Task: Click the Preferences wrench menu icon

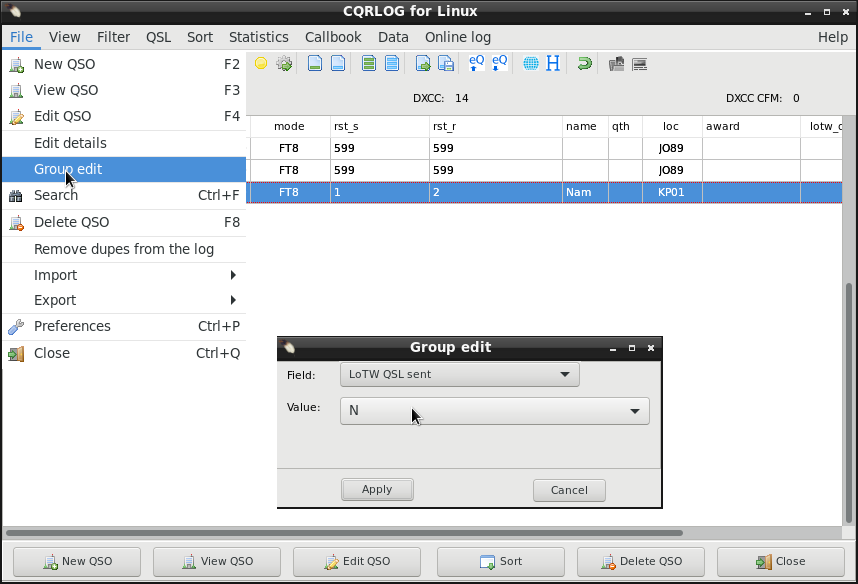Action: pos(16,327)
